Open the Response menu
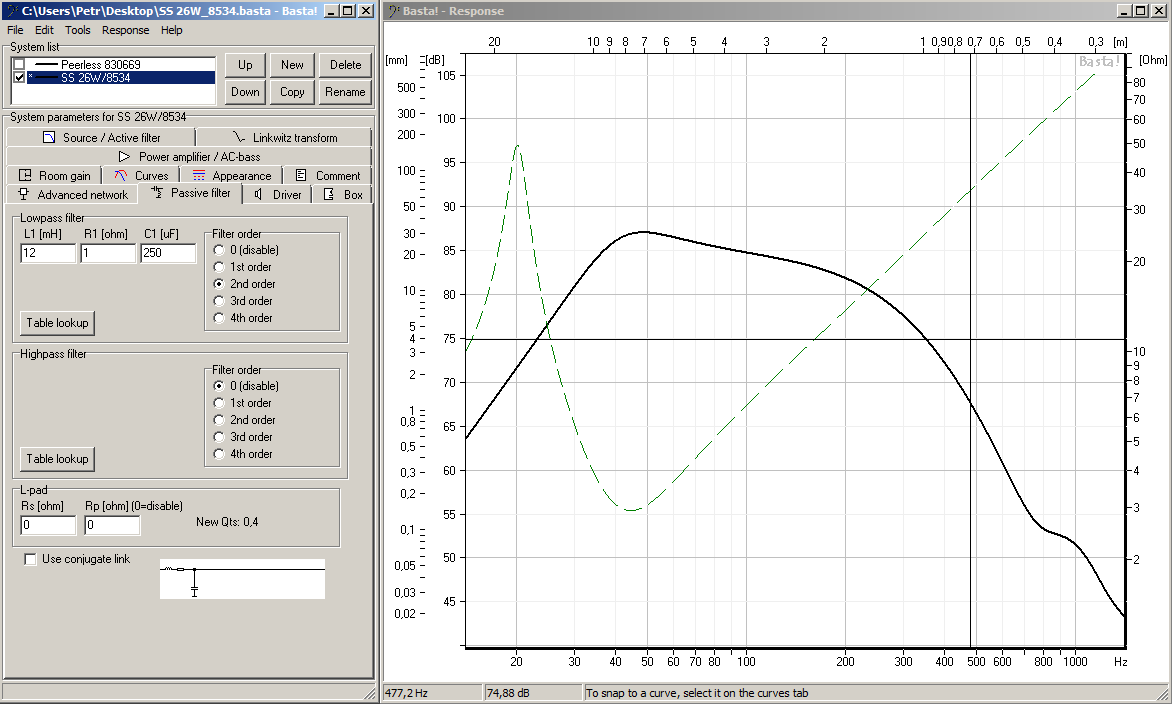The image size is (1172, 704). 126,30
